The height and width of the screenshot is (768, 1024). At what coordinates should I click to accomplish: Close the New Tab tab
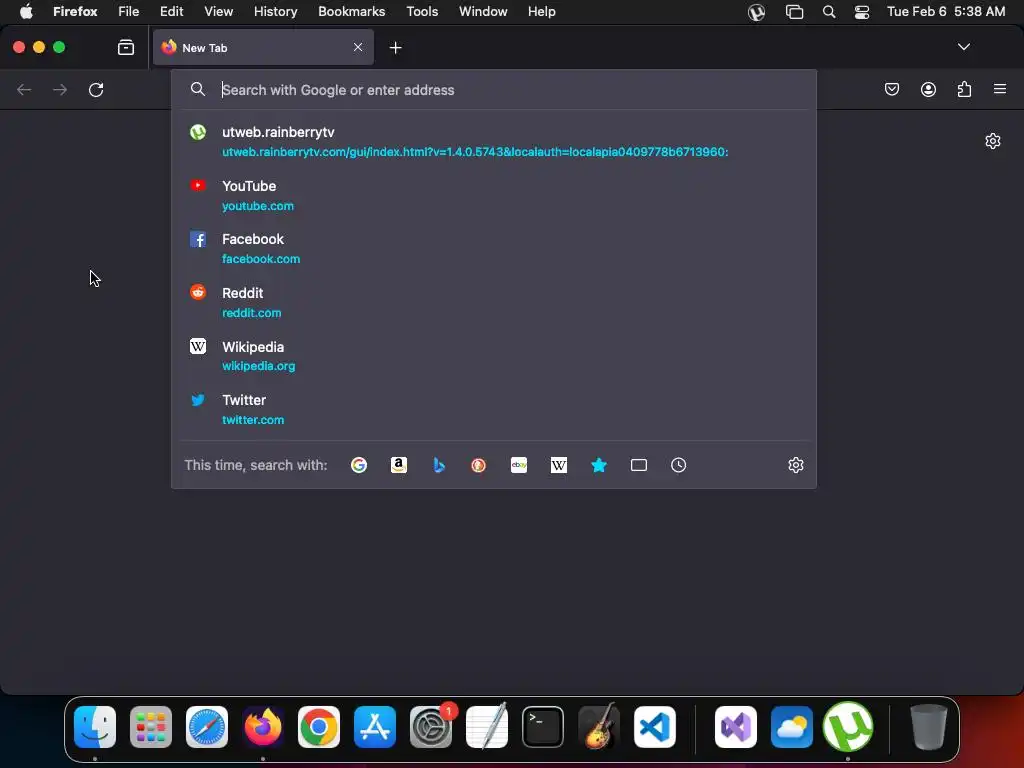tap(358, 47)
